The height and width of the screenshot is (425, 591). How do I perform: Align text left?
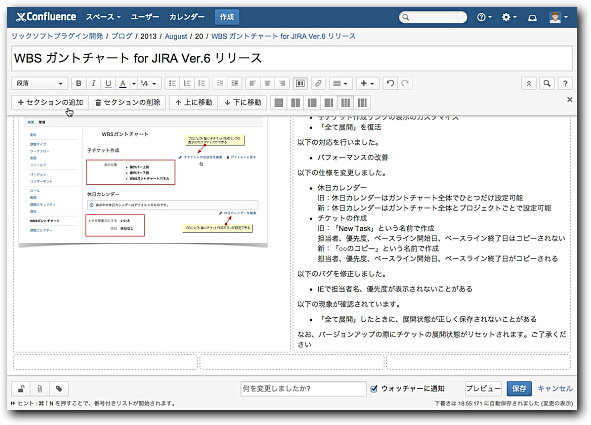253,83
